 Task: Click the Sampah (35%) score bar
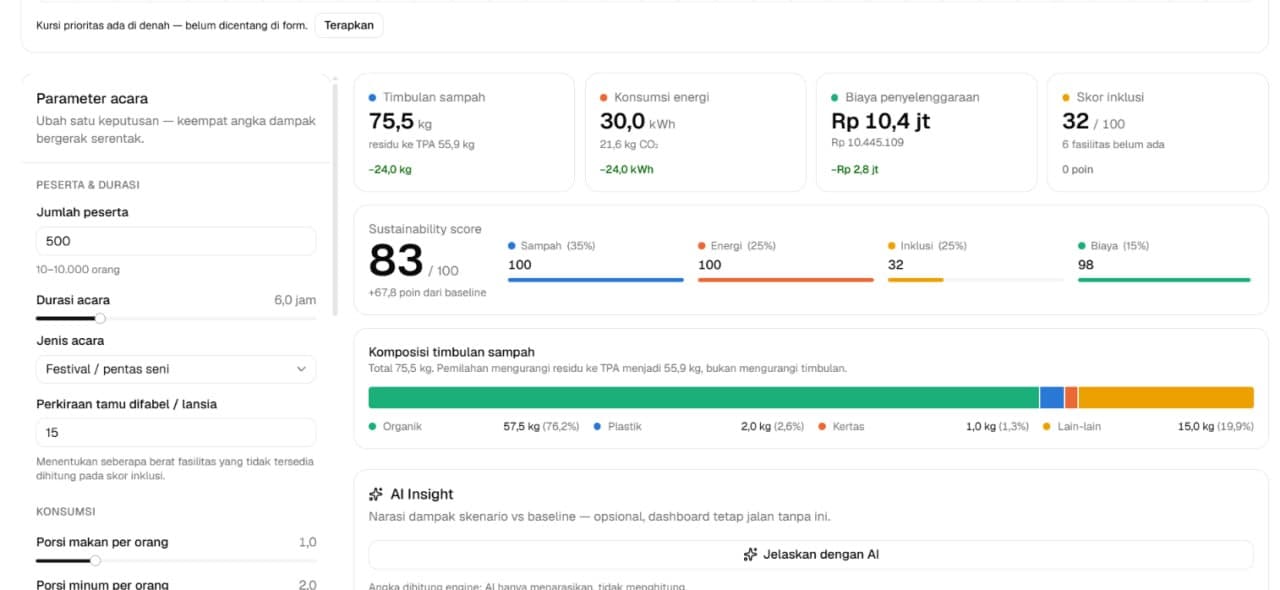click(596, 280)
